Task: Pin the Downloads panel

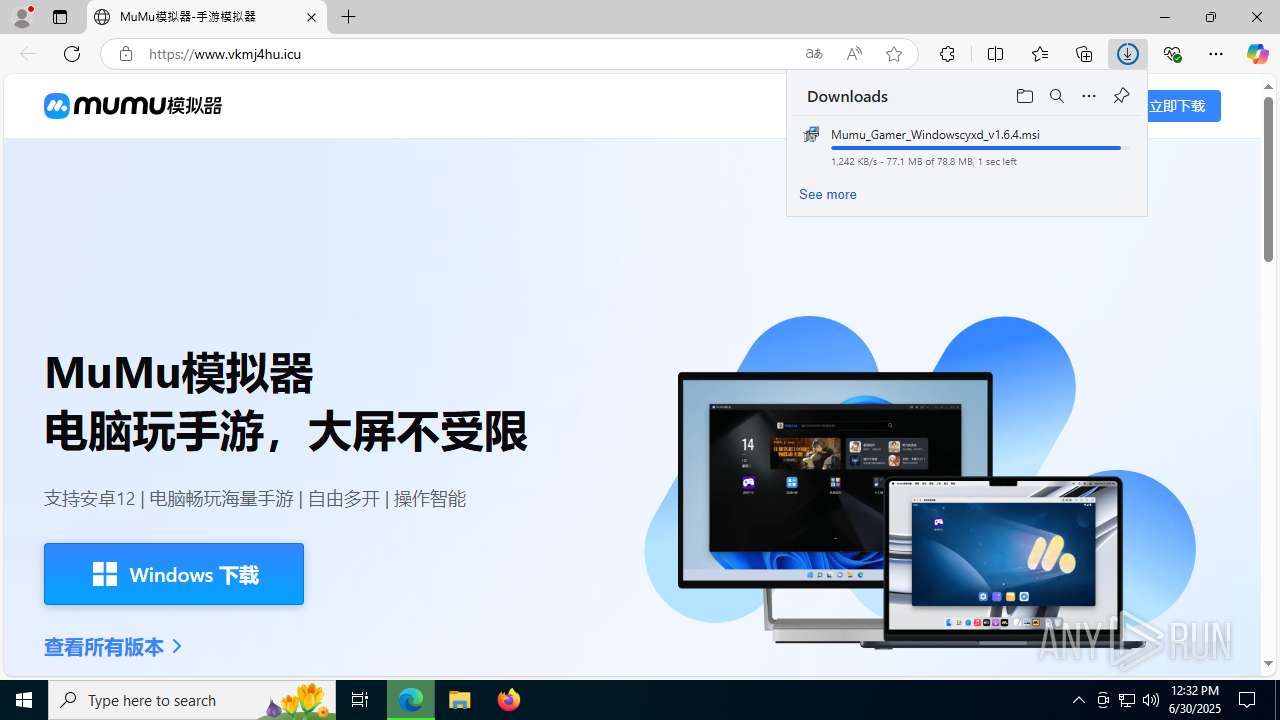Action: (1121, 96)
